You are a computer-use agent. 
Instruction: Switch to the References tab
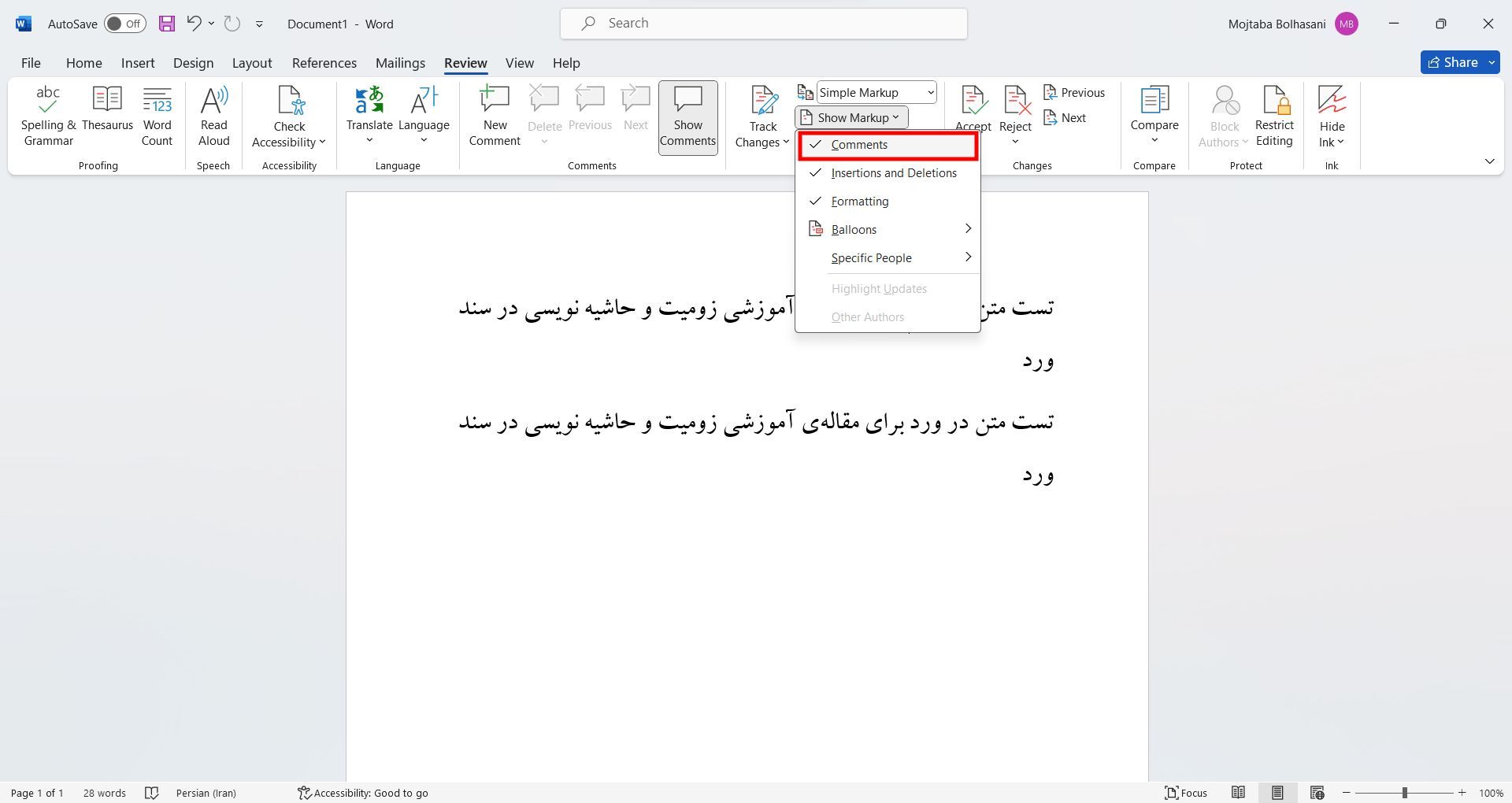(x=324, y=63)
